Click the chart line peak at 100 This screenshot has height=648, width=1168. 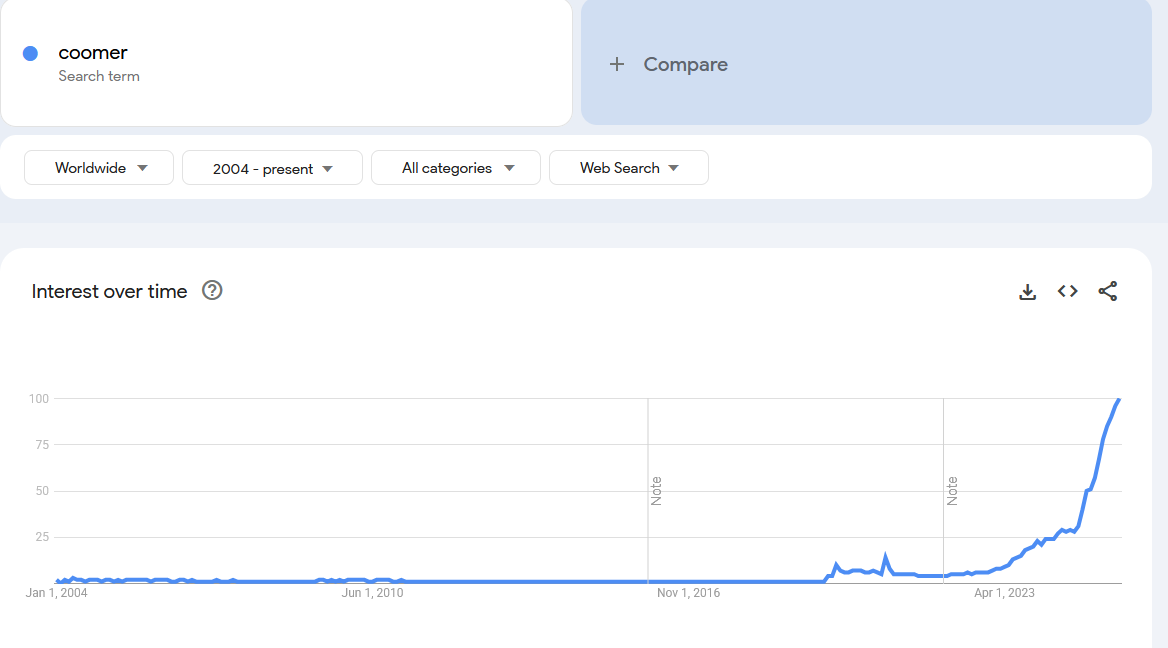[x=1118, y=401]
